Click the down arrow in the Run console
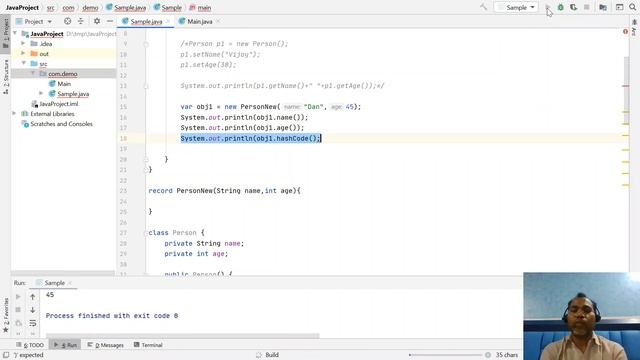Screen dimensions: 640x360 pyautogui.click(x=33, y=310)
